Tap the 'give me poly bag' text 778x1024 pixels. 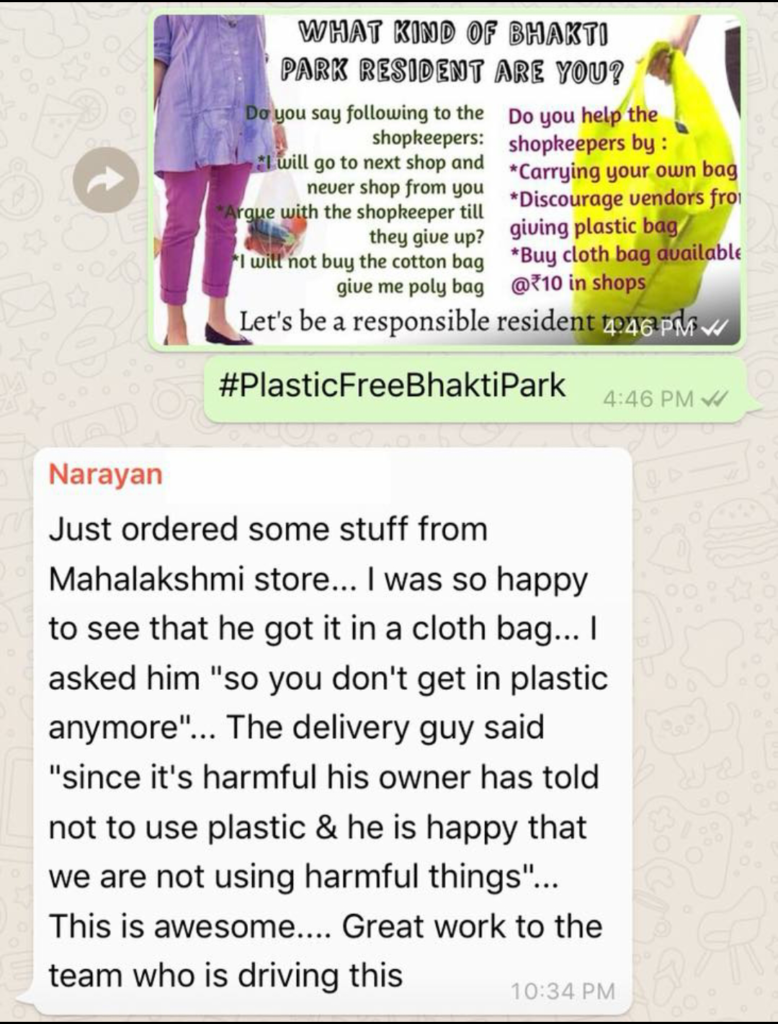click(410, 286)
